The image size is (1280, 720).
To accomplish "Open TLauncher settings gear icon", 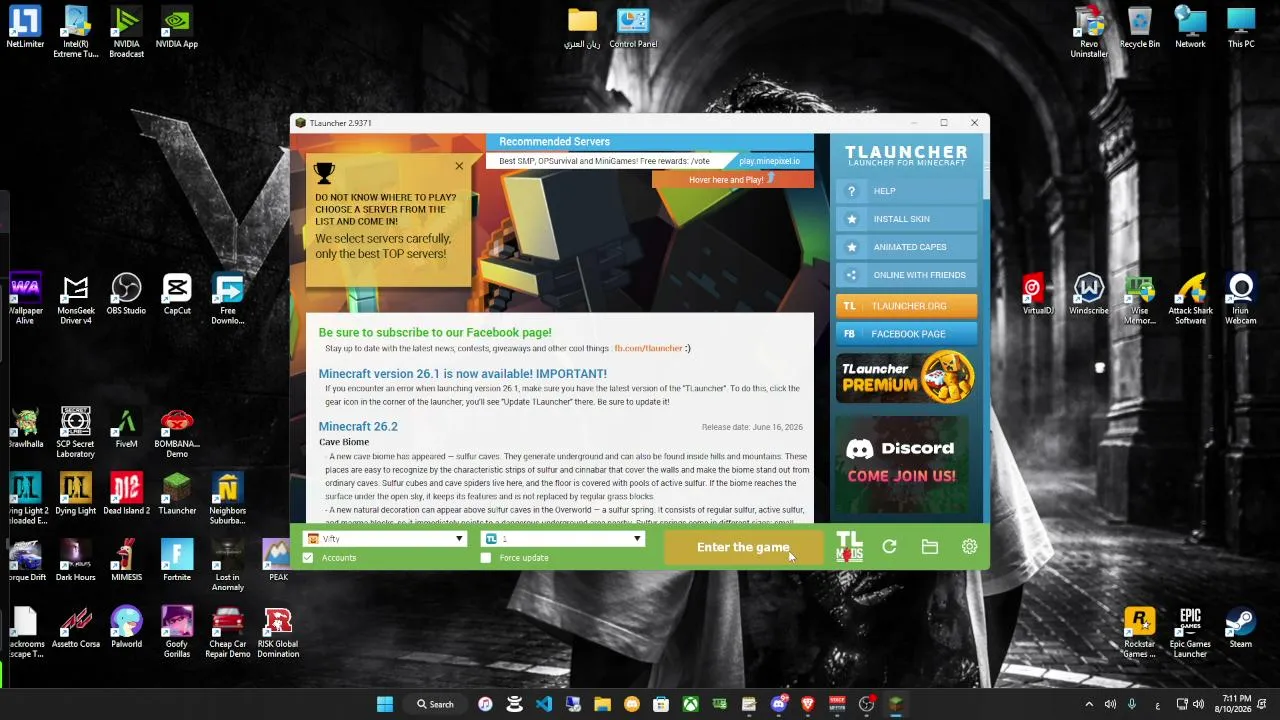I will point(969,547).
